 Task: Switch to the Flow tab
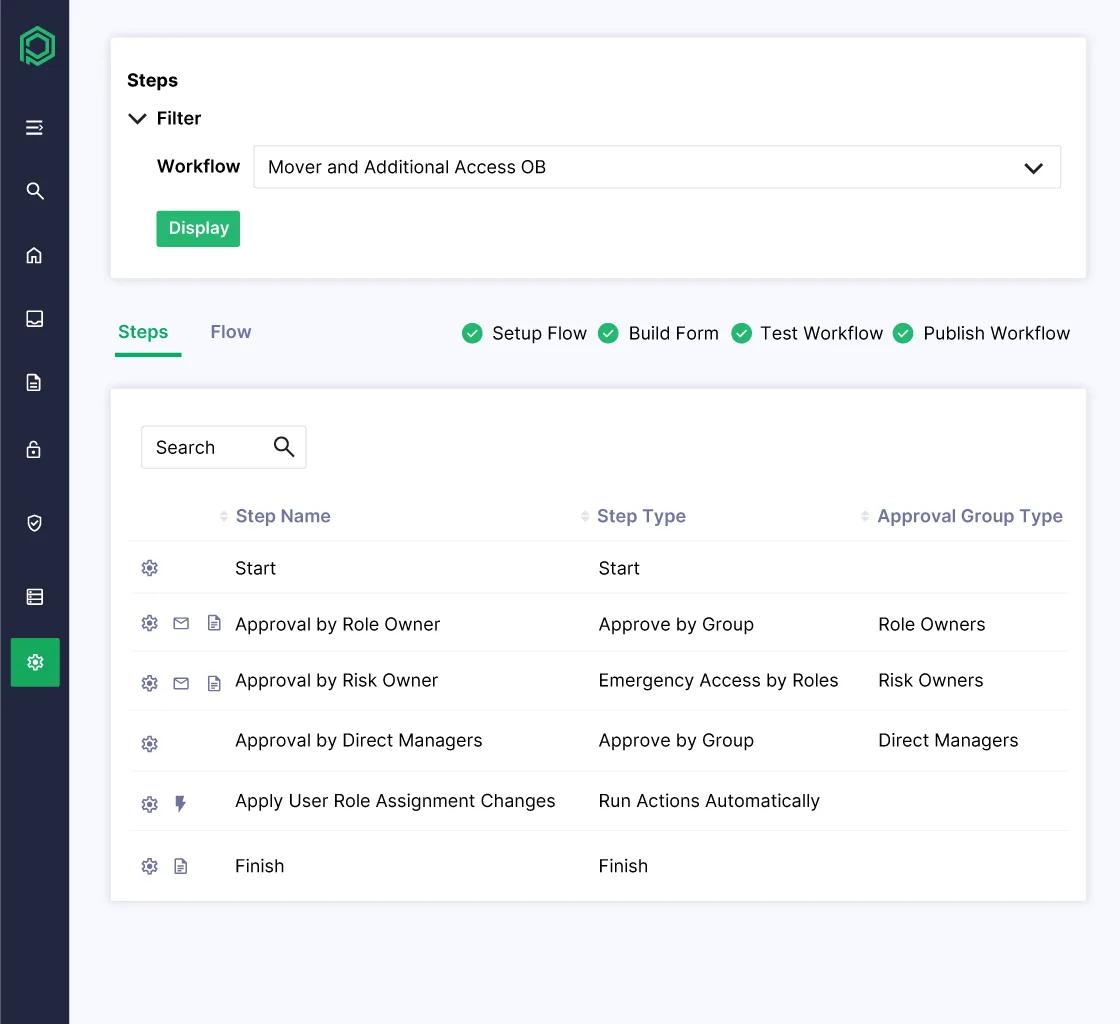pyautogui.click(x=230, y=331)
